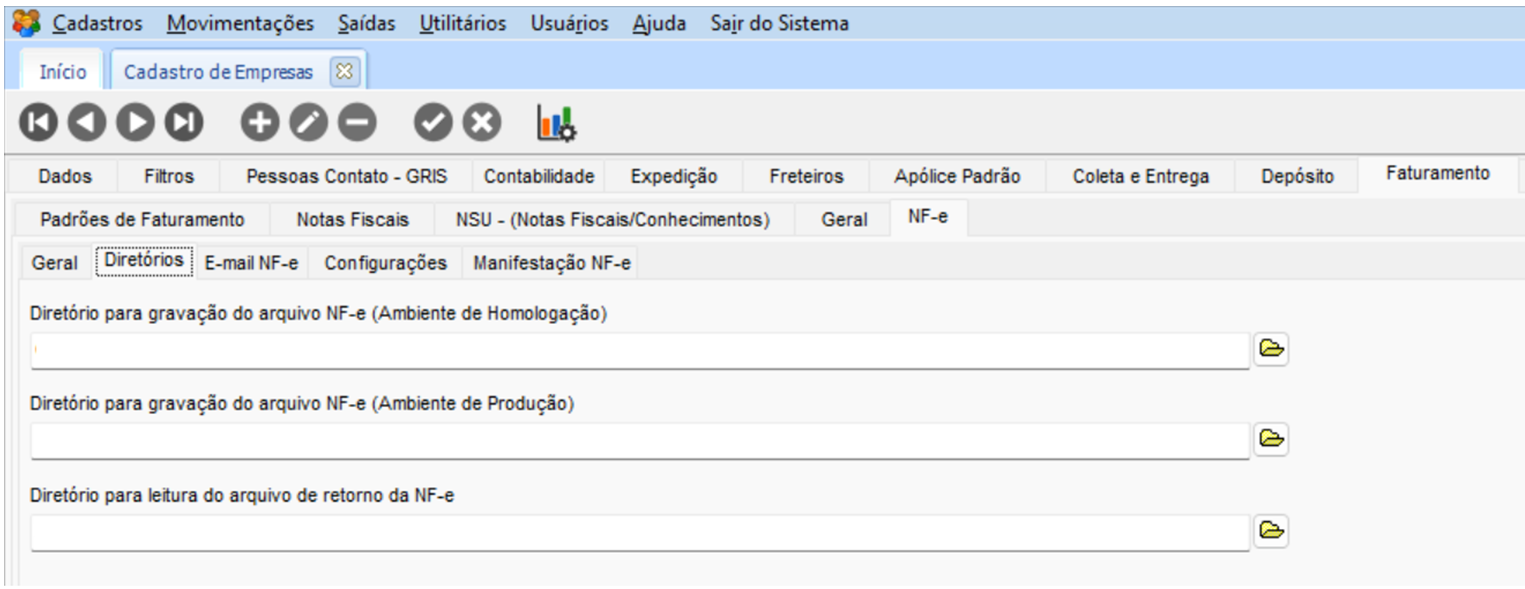This screenshot has height=589, width=1525.
Task: Switch to the Contabilidade tab
Action: click(539, 177)
